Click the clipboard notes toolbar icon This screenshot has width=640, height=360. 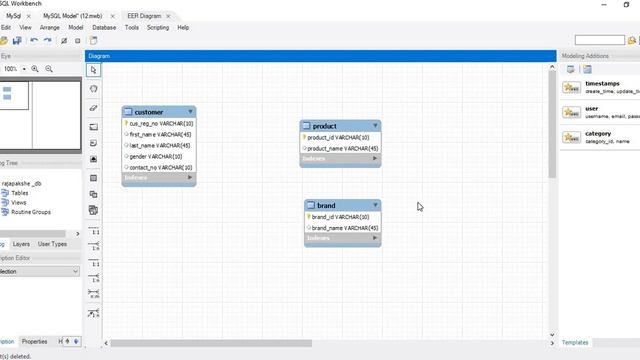93,40
